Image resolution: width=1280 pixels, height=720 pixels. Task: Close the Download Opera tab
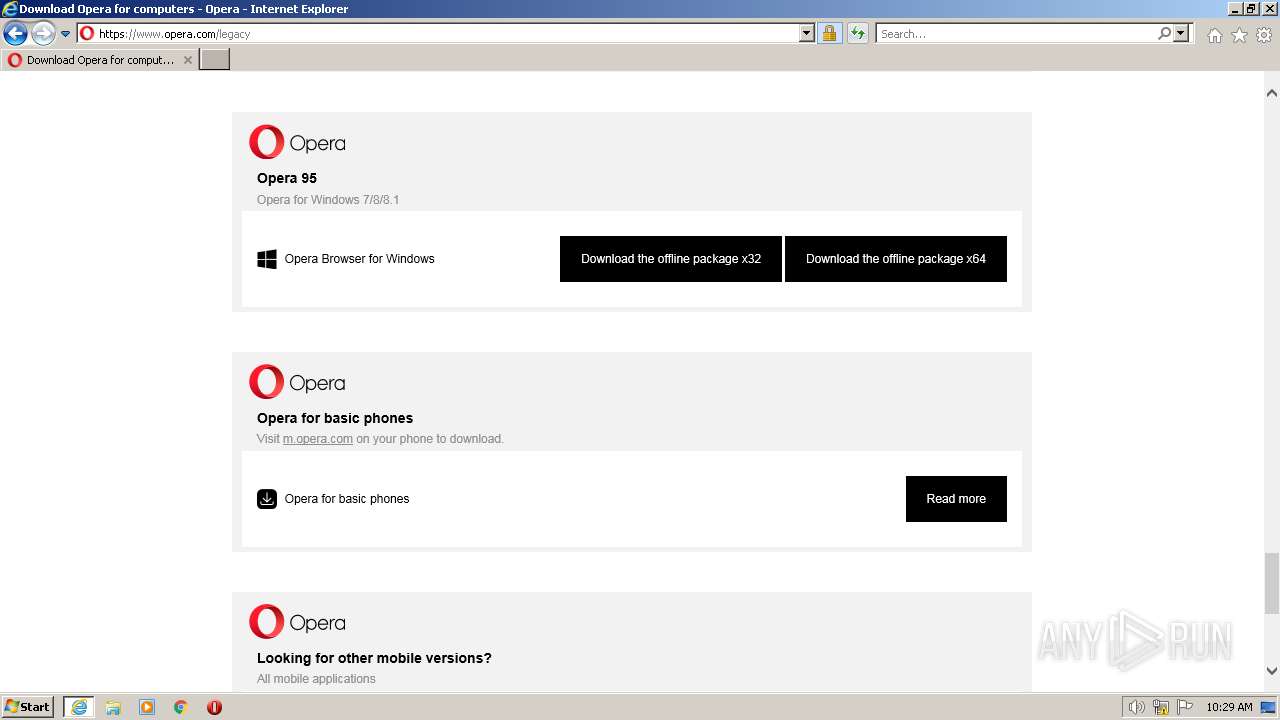187,60
